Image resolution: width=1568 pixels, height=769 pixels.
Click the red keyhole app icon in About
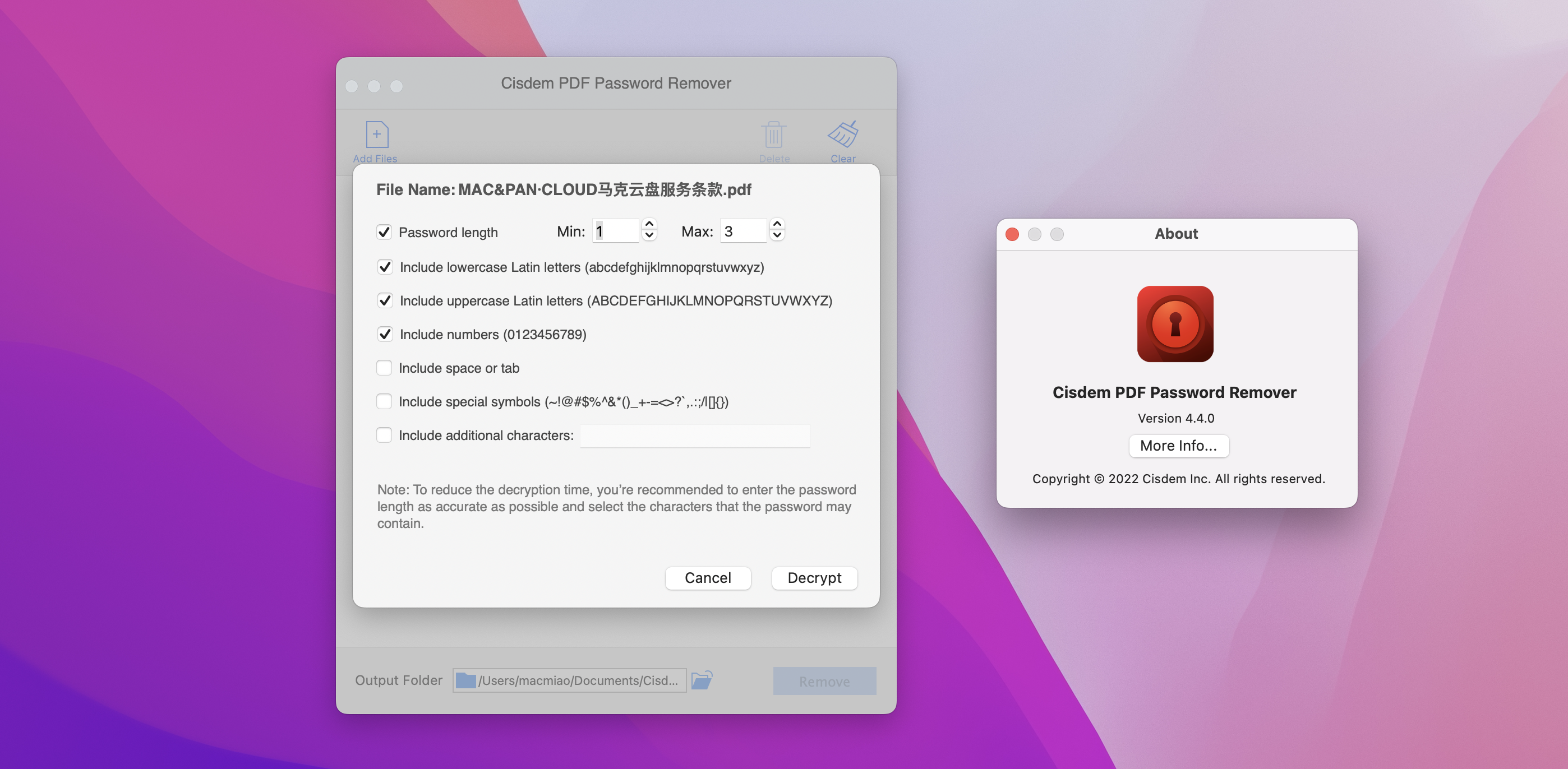[x=1175, y=325]
